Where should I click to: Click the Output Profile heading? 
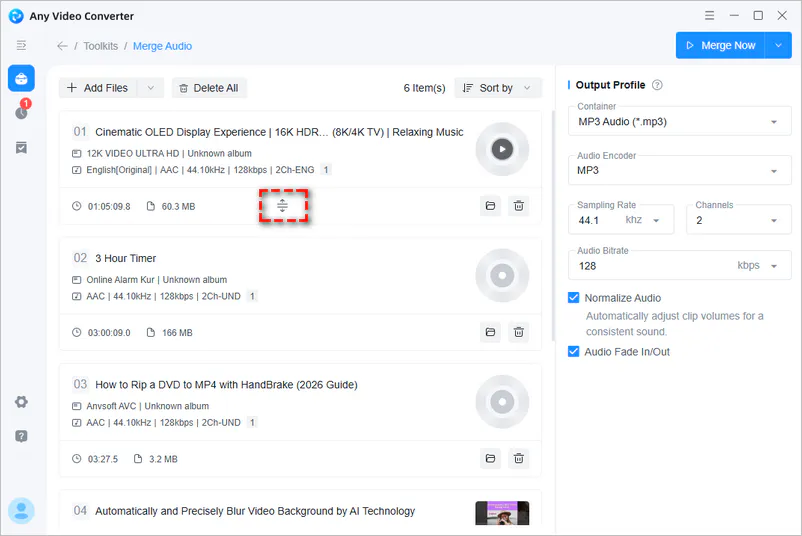[x=610, y=85]
